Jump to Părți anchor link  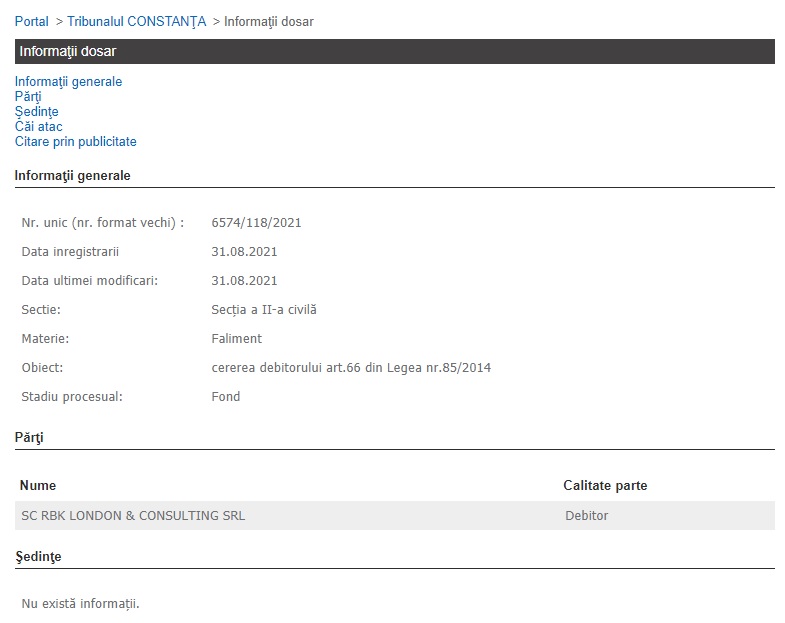[28, 97]
